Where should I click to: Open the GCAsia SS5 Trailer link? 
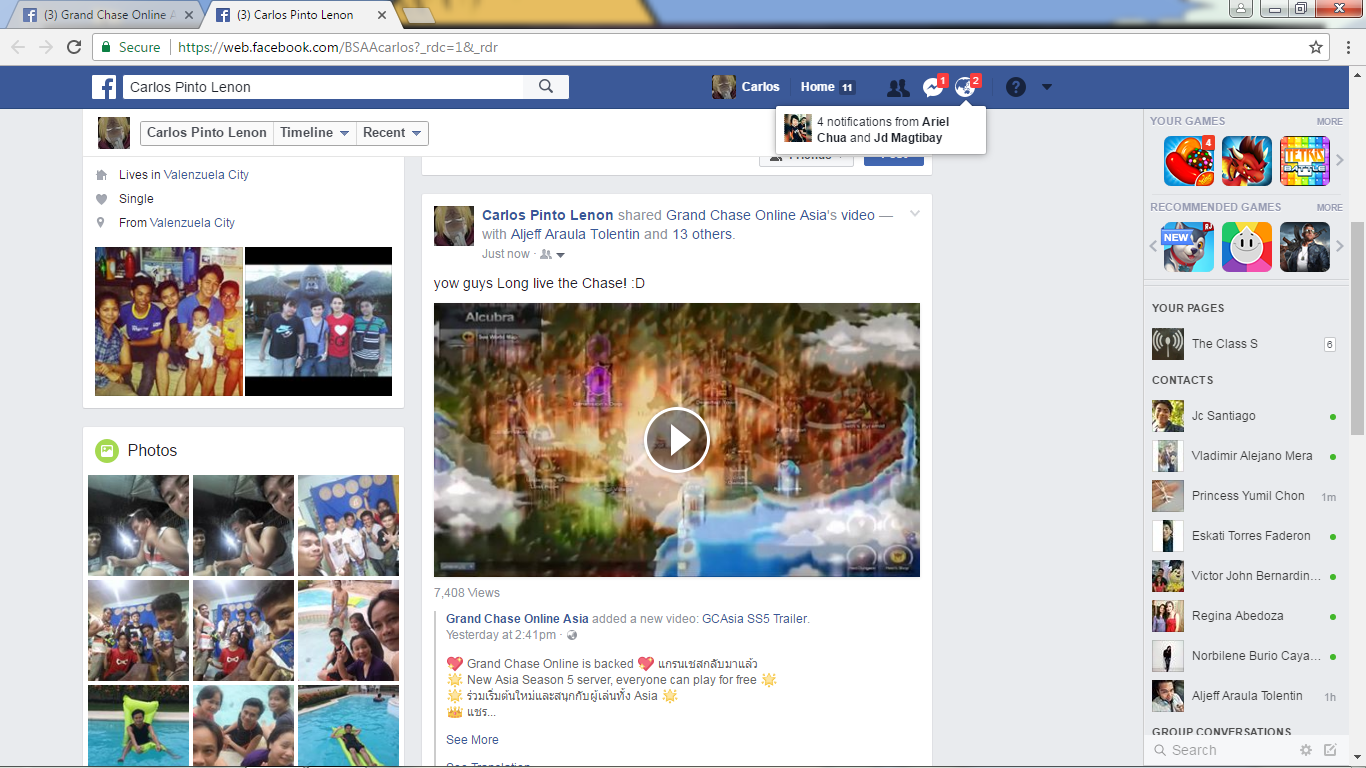point(755,619)
